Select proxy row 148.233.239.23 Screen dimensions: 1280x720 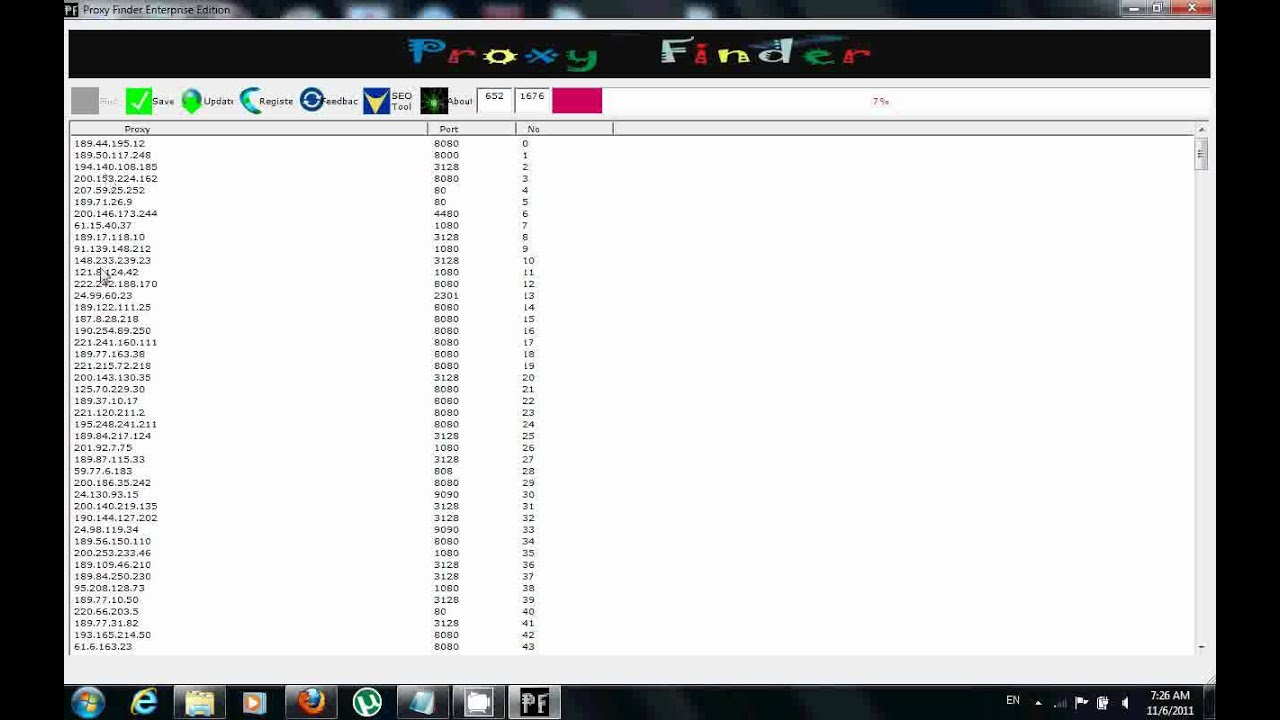point(112,260)
